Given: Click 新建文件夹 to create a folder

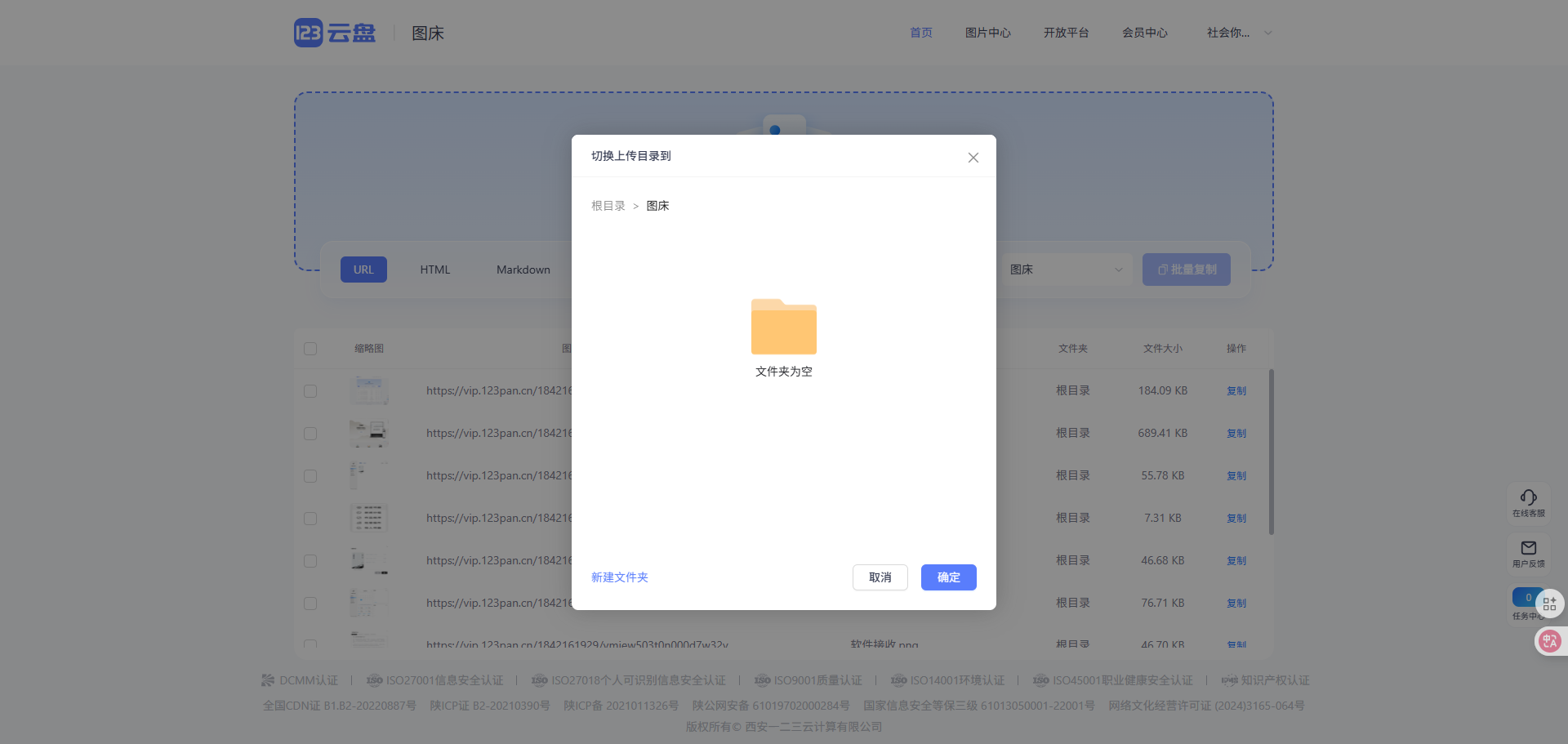Looking at the screenshot, I should coord(619,577).
